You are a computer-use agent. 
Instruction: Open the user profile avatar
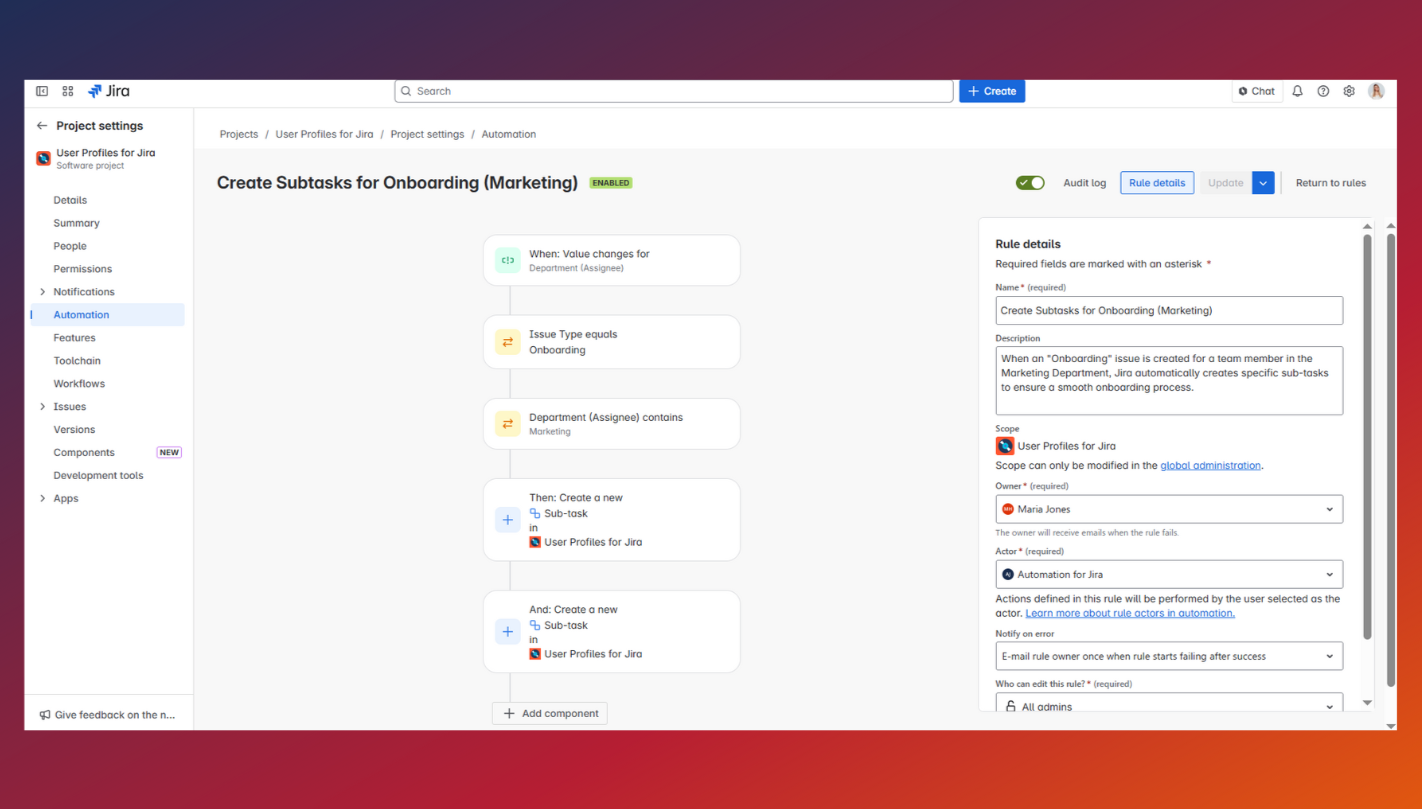click(x=1377, y=91)
